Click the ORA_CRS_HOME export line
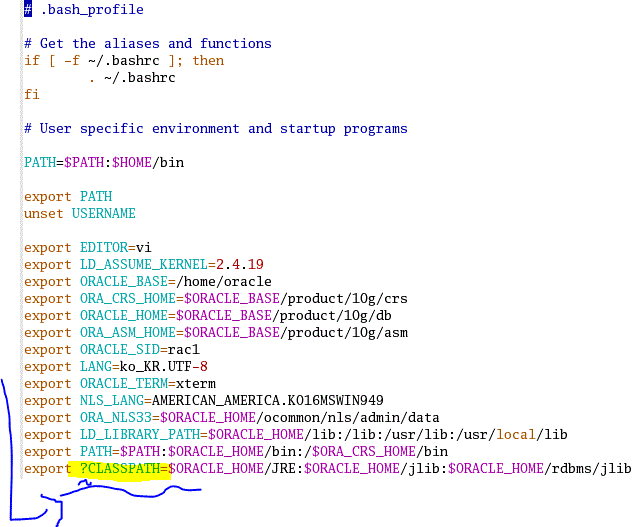The image size is (641, 527). tap(216, 299)
